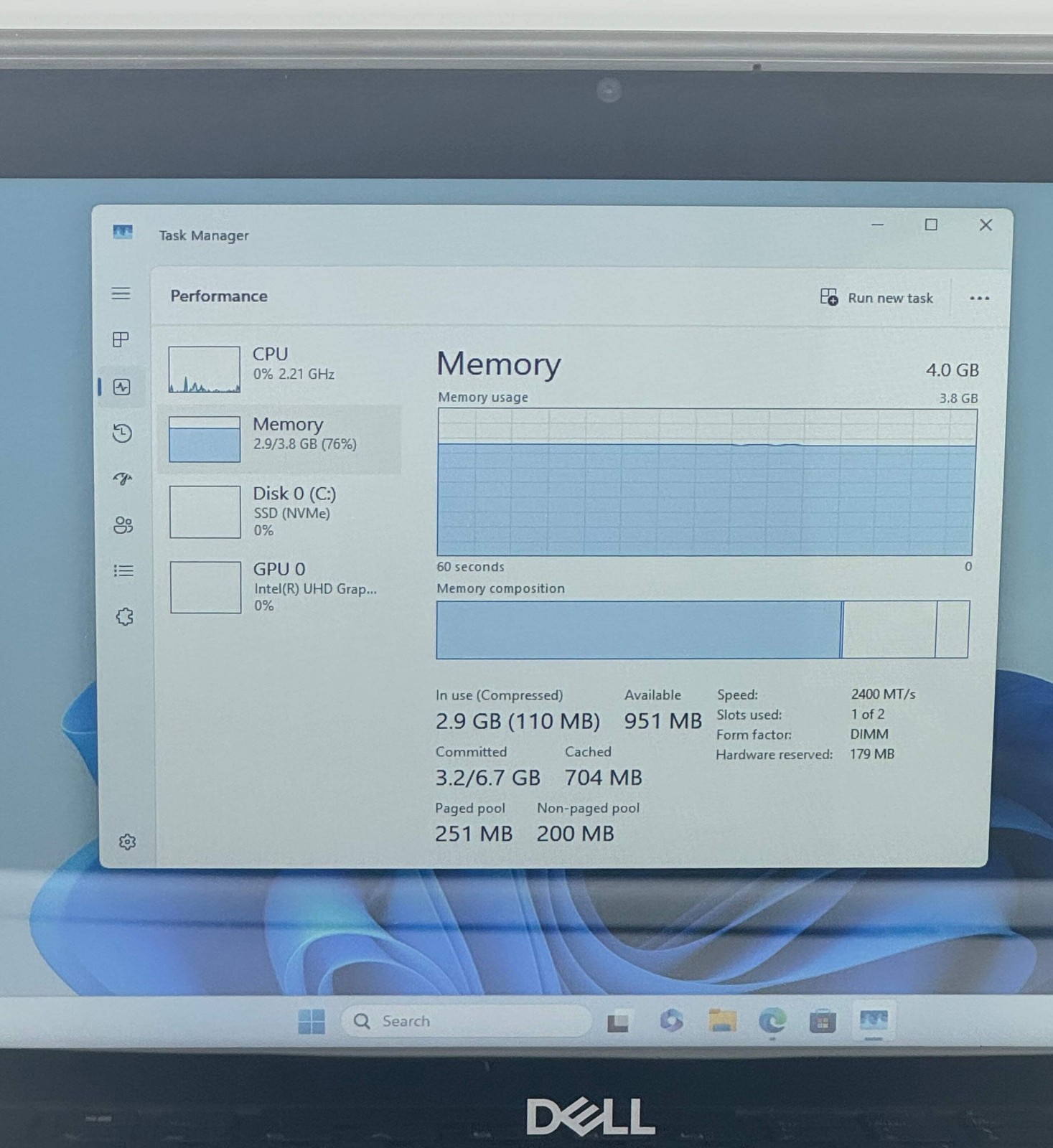Click the Task Manager taskbar icon
The height and width of the screenshot is (1148, 1053).
point(874,1020)
